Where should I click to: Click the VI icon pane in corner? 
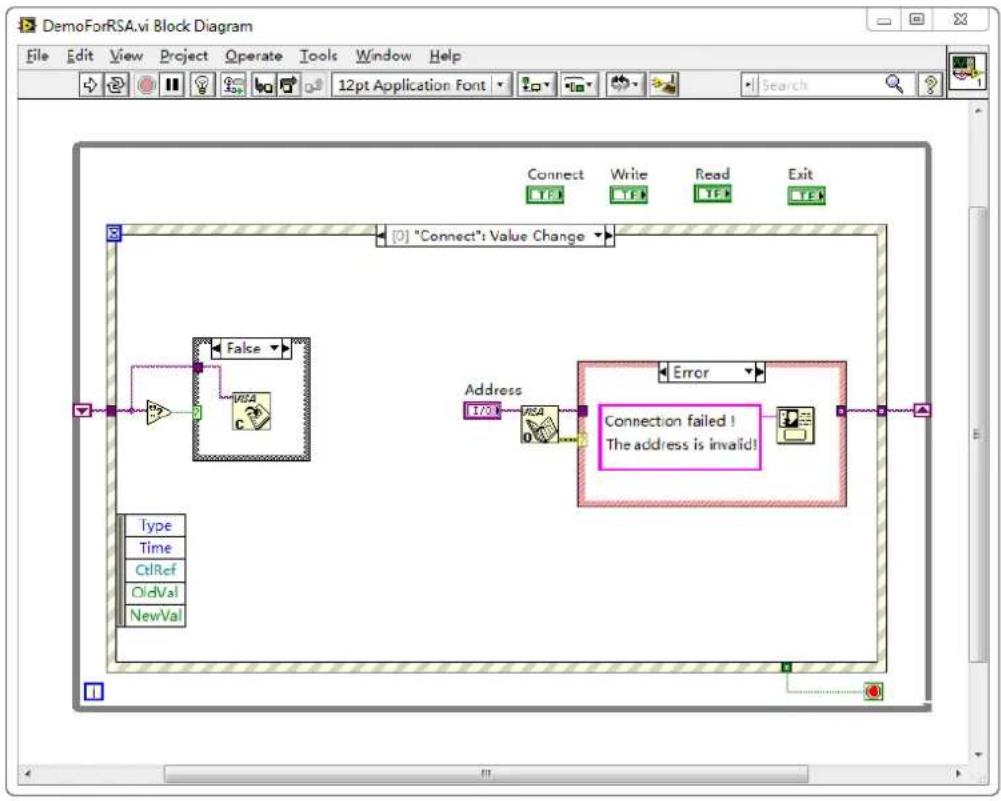[967, 71]
